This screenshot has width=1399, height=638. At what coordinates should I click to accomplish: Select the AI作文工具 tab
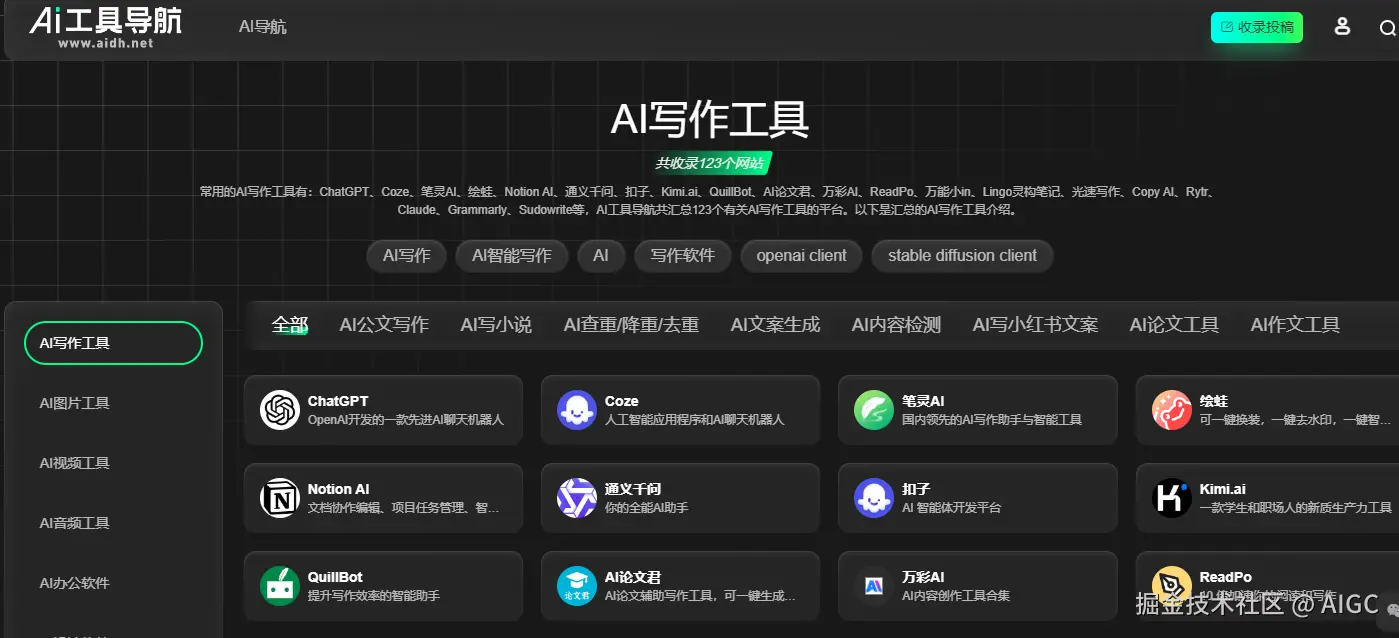point(1295,324)
